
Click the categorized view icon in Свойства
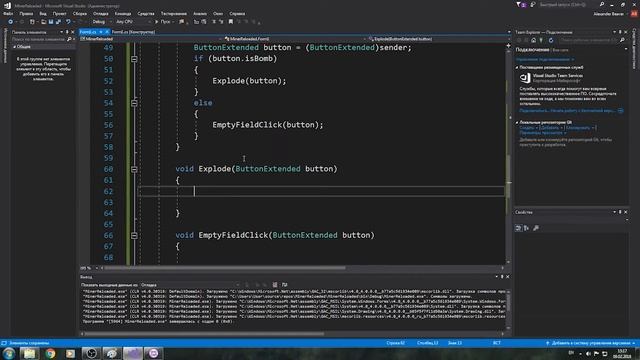518,228
